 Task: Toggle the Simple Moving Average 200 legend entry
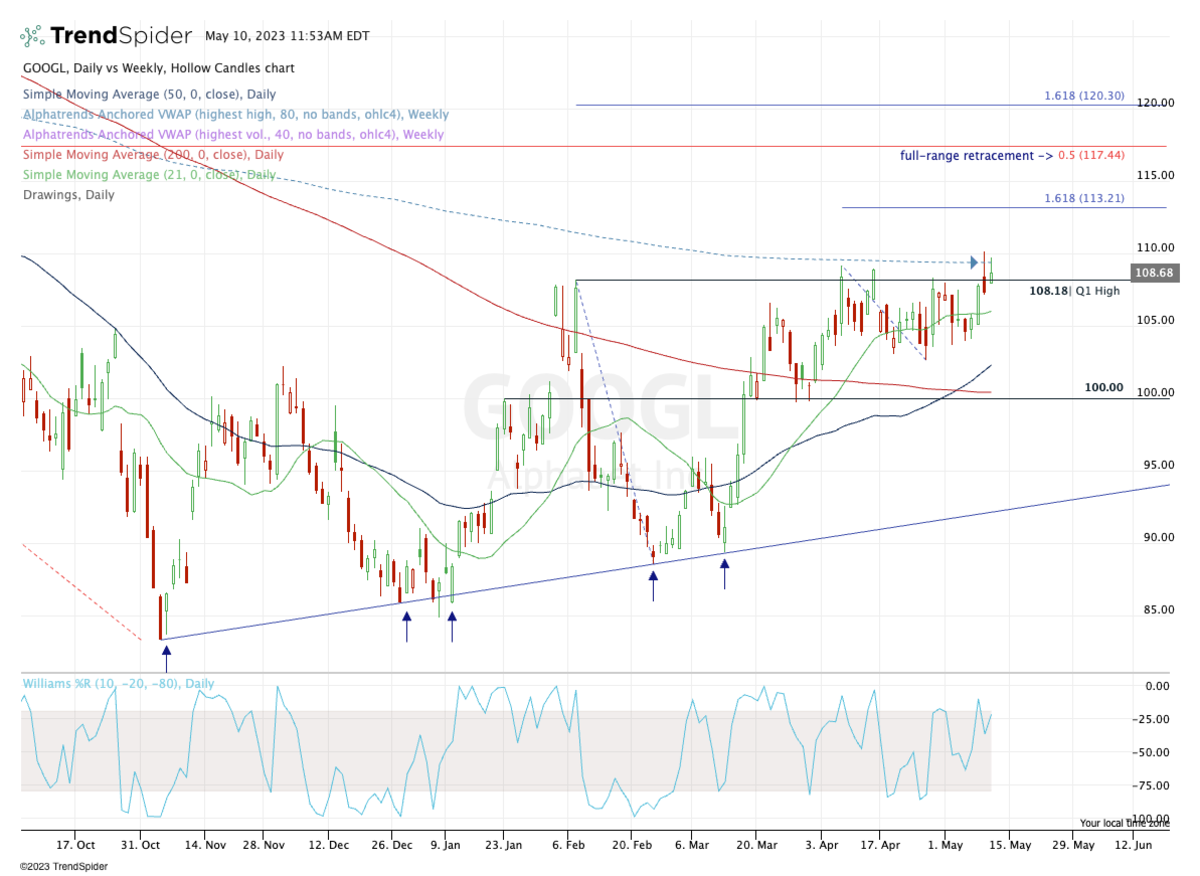pos(152,155)
